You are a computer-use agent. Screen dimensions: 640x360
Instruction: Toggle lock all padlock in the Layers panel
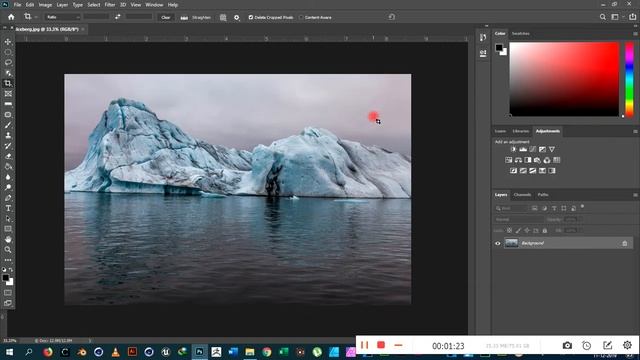click(544, 231)
